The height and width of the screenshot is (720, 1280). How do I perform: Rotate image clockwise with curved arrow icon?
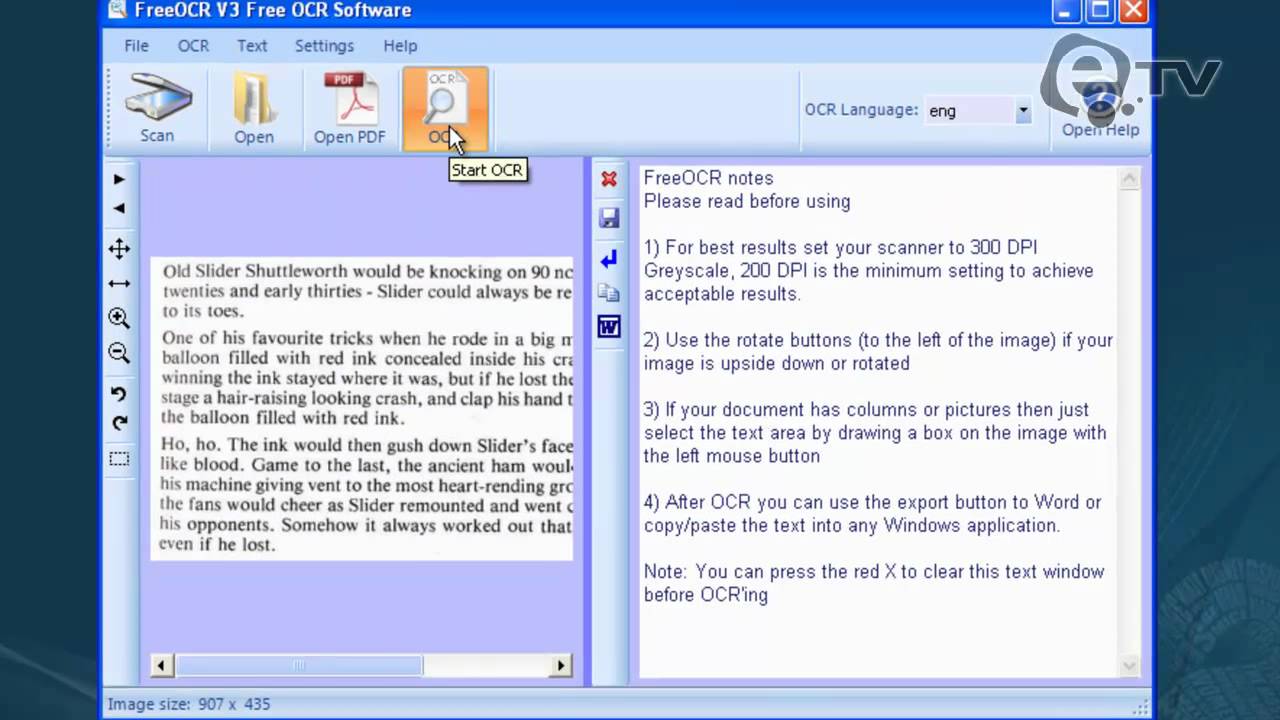(119, 423)
